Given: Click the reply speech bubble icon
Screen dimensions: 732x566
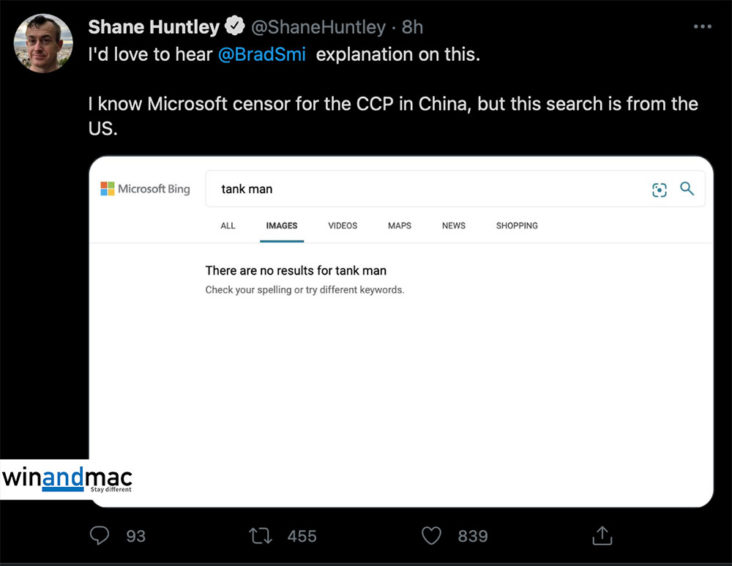Looking at the screenshot, I should click(99, 536).
